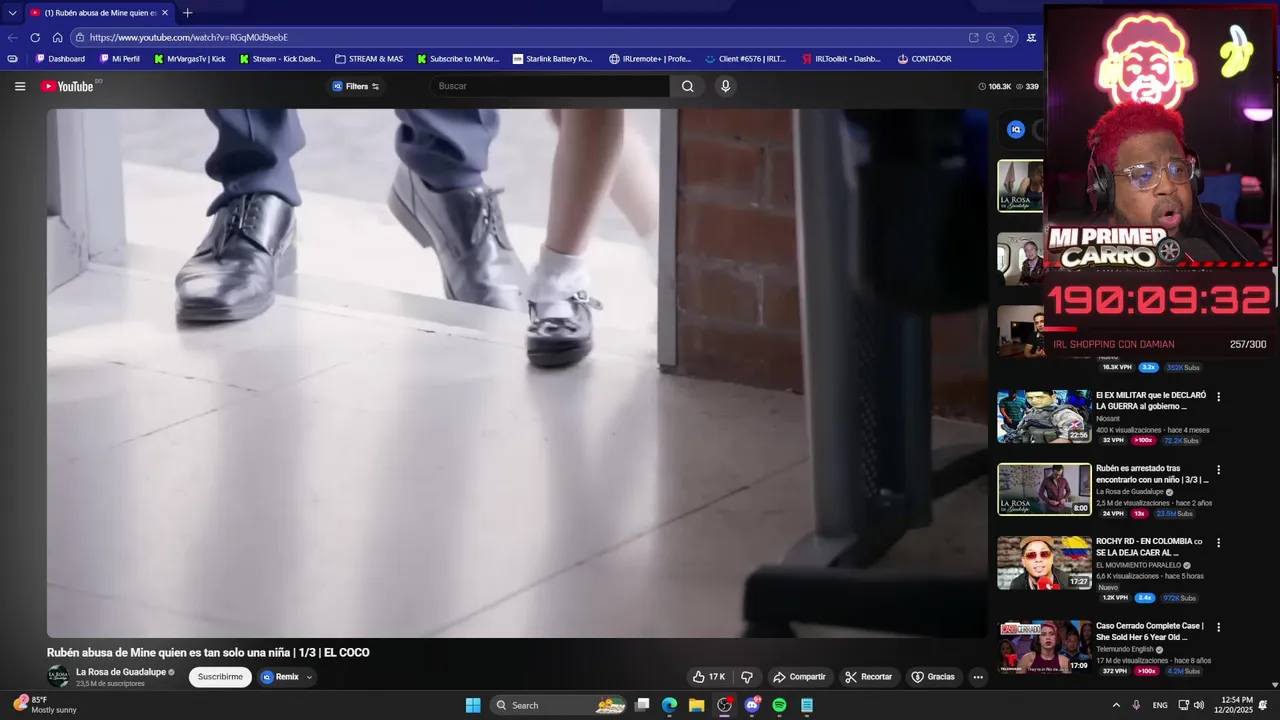The height and width of the screenshot is (720, 1280).
Task: Click the Recortar clip button
Action: click(868, 677)
